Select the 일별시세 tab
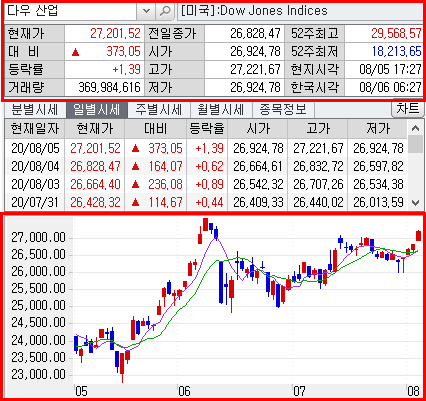 (x=96, y=110)
